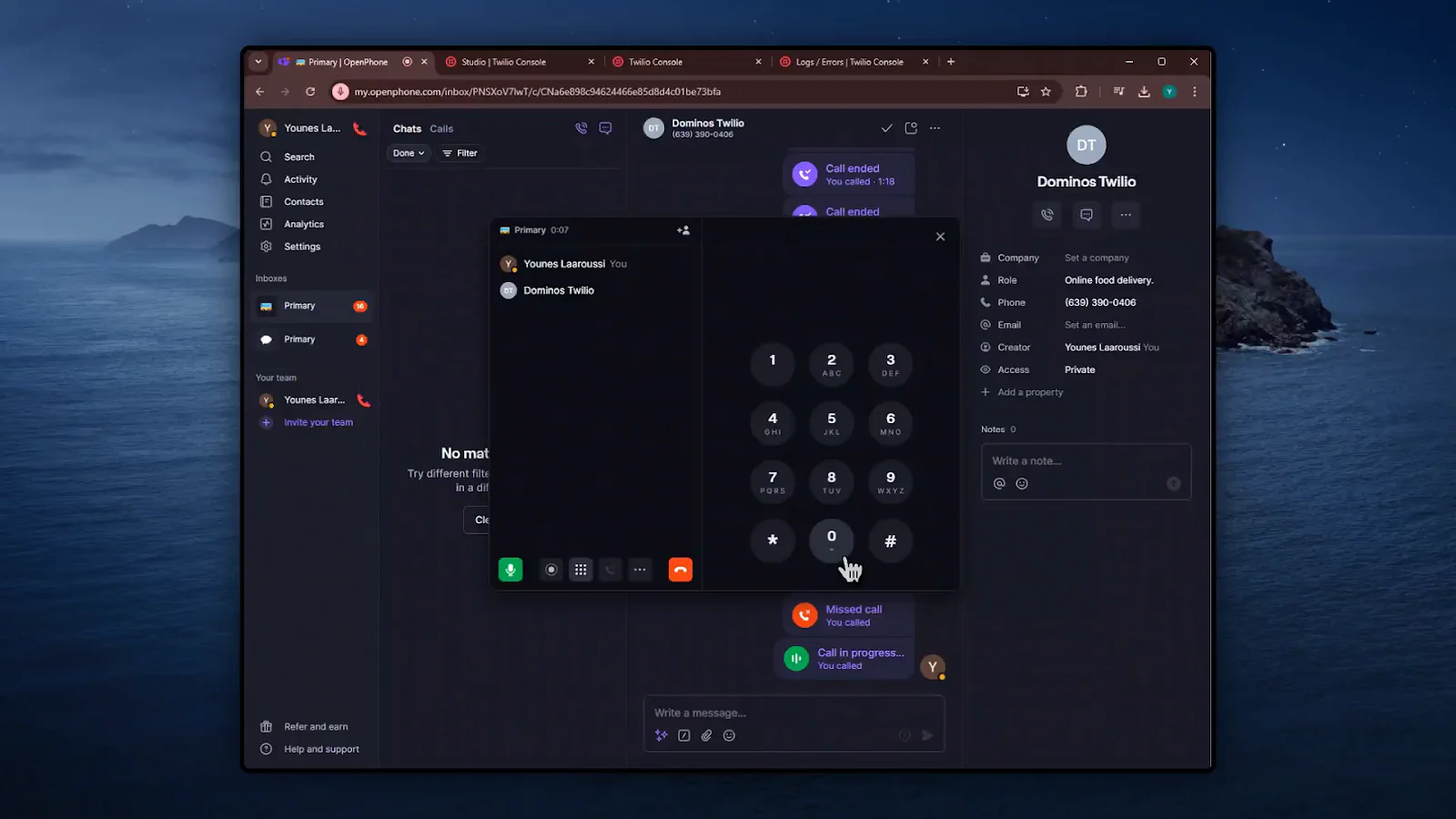
Task: Message Dominos Twilio from contact panel
Action: point(1087,215)
